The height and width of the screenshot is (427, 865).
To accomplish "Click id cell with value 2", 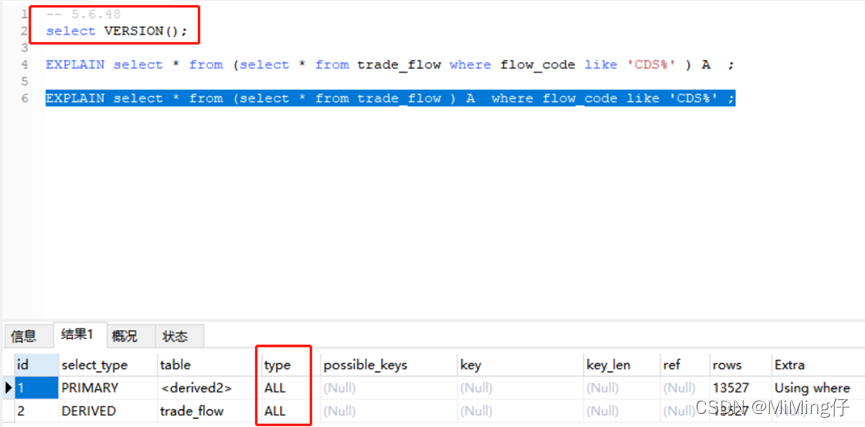I will 36,411.
